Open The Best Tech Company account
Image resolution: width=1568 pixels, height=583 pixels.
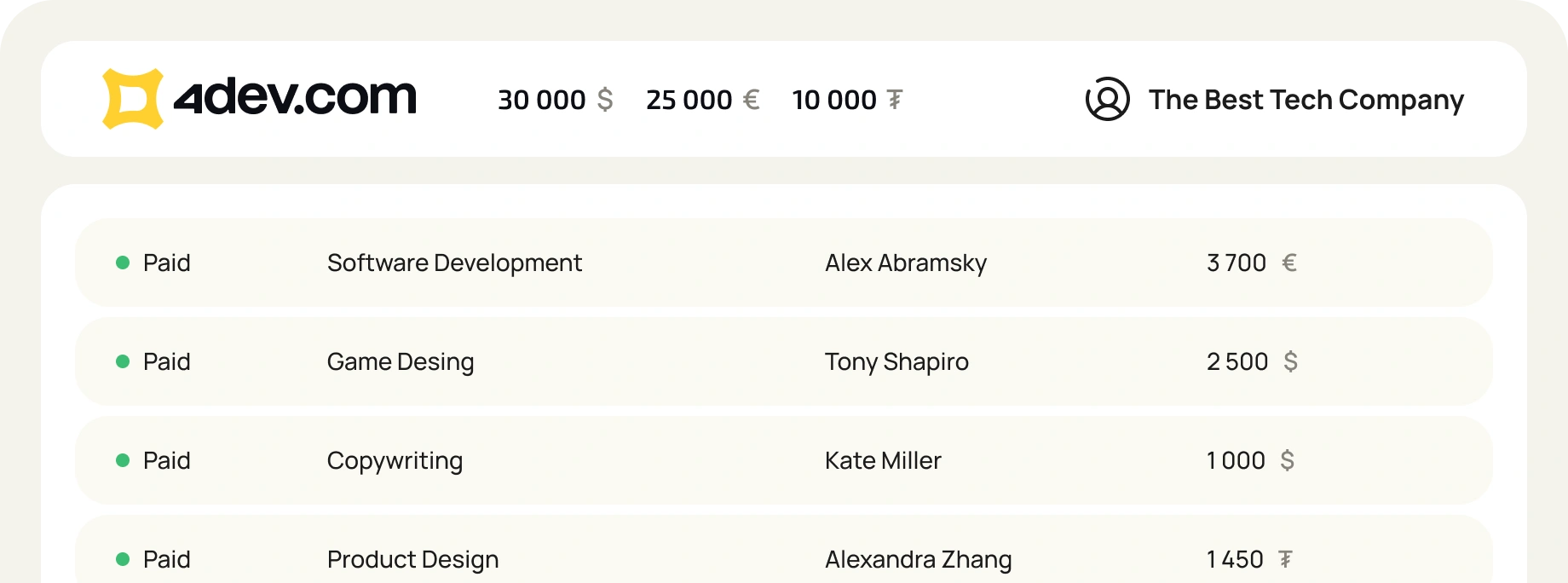coord(1306,100)
